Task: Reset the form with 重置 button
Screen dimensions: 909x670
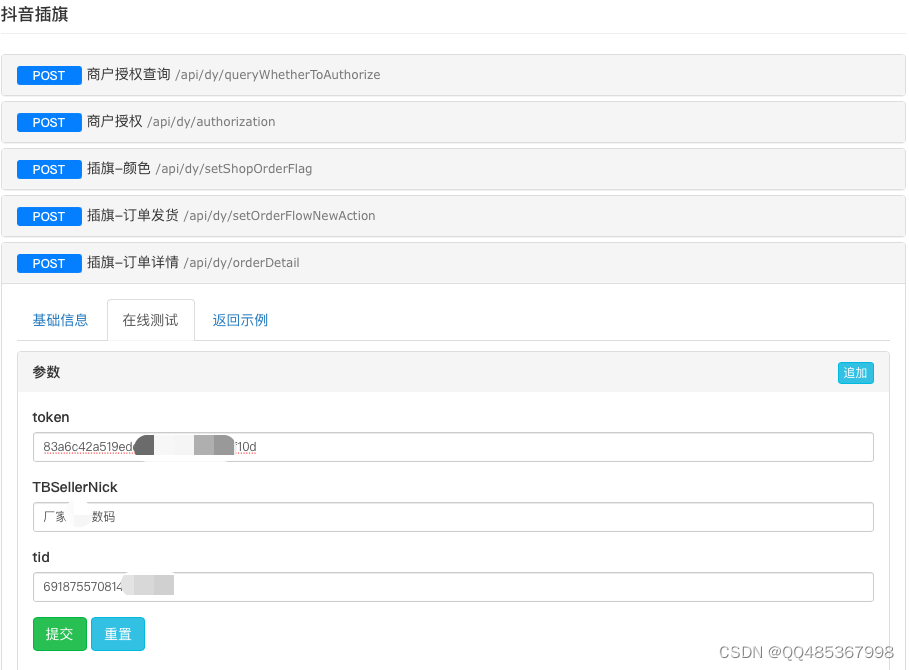Action: [118, 634]
